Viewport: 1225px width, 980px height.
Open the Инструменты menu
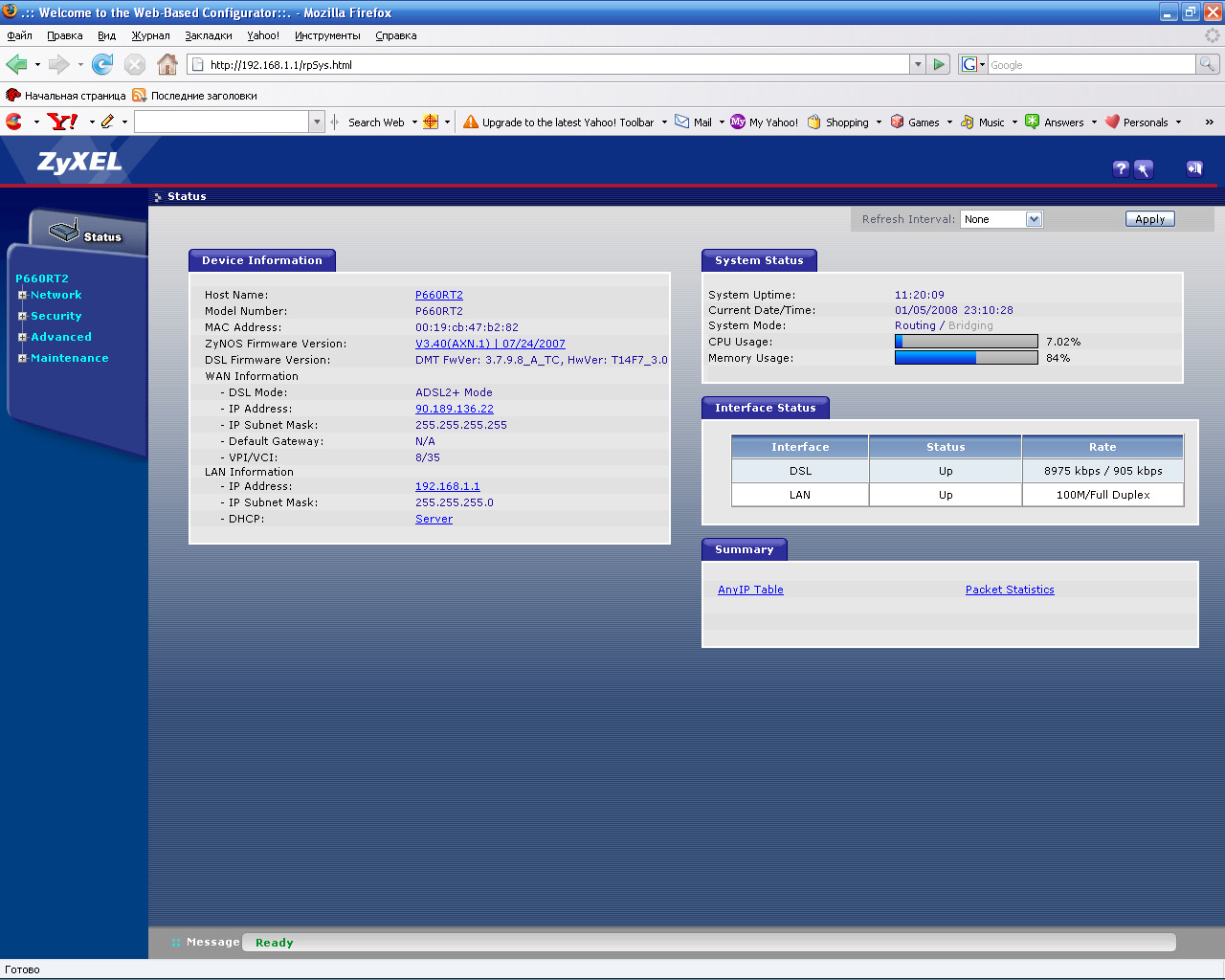coord(327,35)
